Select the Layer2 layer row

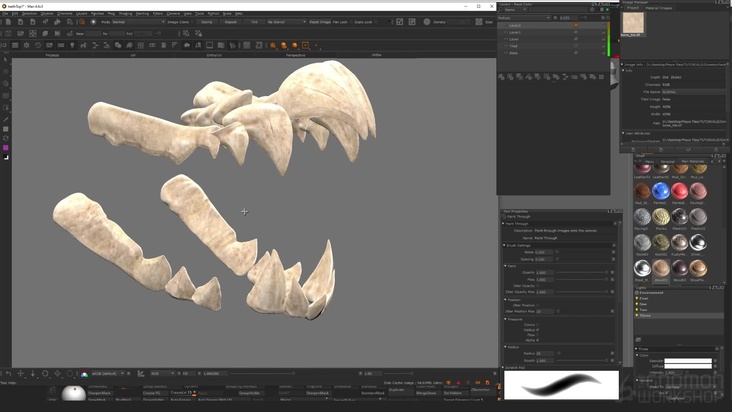552,25
